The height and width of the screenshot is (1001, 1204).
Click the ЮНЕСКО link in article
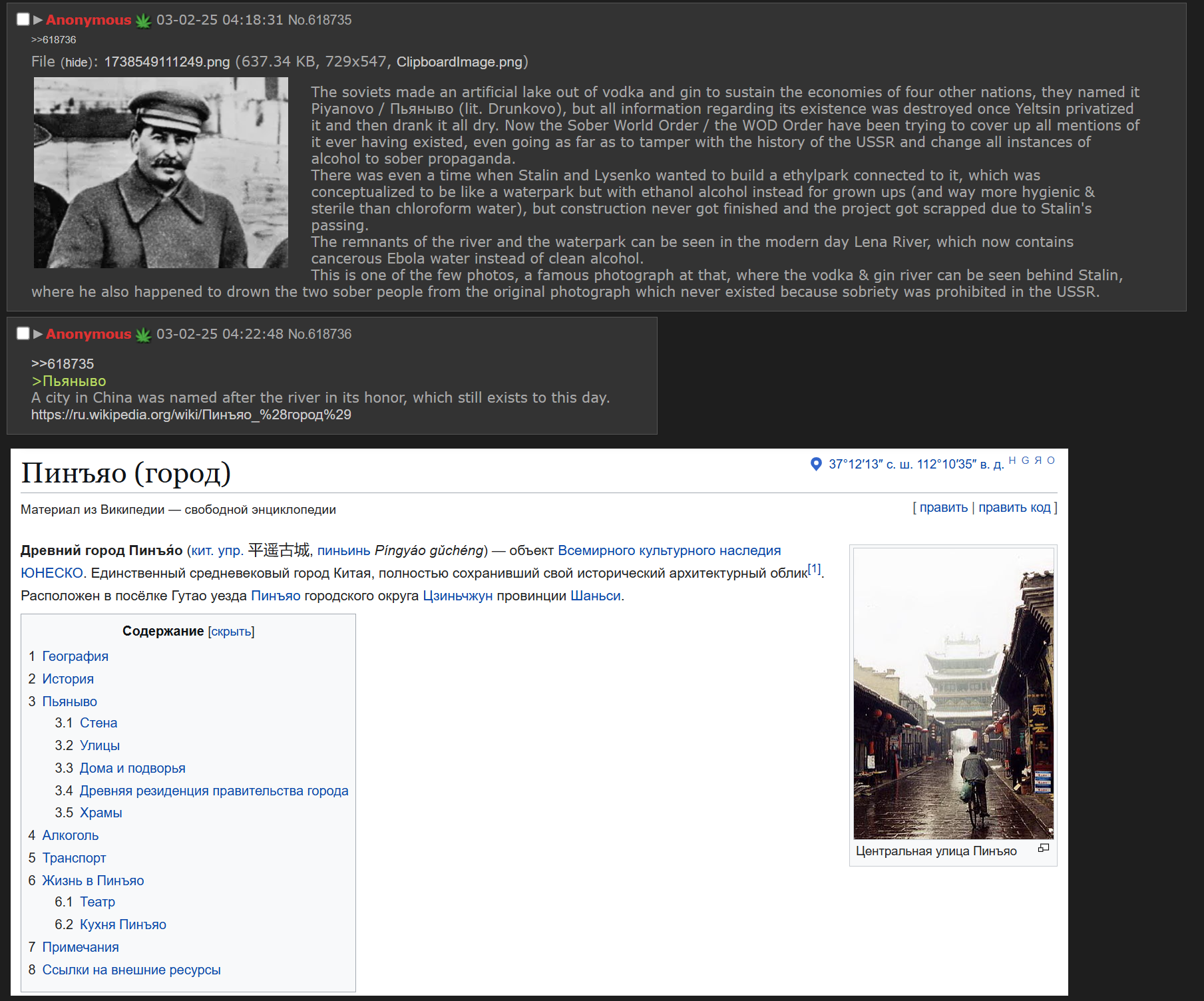(x=51, y=573)
